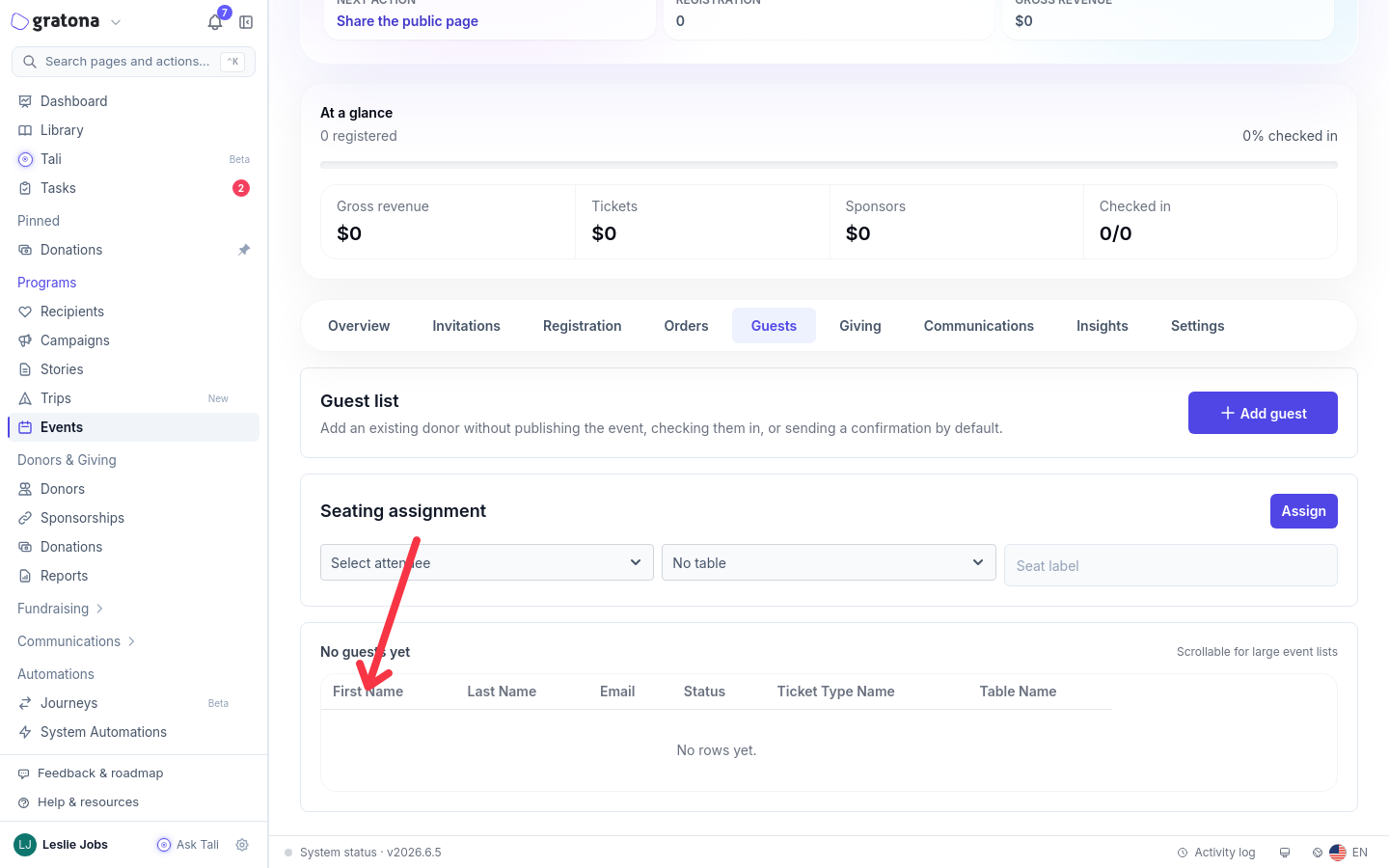The image size is (1389, 868).
Task: Switch to the Orders tab
Action: [686, 326]
